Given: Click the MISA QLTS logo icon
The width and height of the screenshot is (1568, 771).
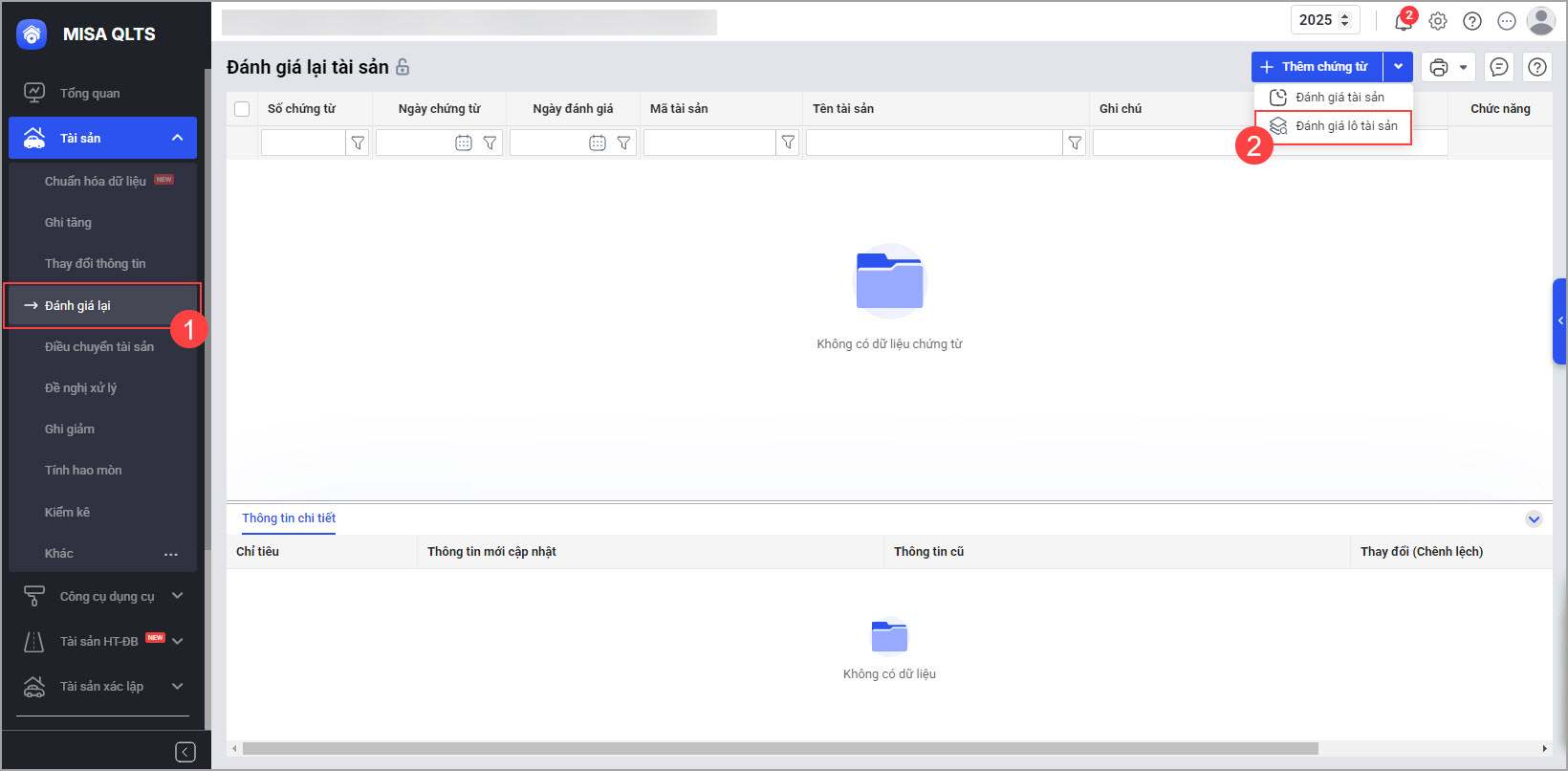Looking at the screenshot, I should click(32, 34).
